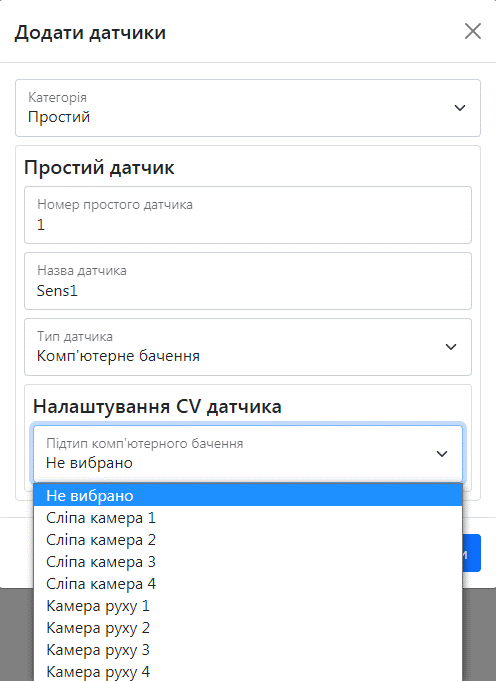Select Камера руху 1 option
Image resolution: width=496 pixels, height=681 pixels.
248,606
